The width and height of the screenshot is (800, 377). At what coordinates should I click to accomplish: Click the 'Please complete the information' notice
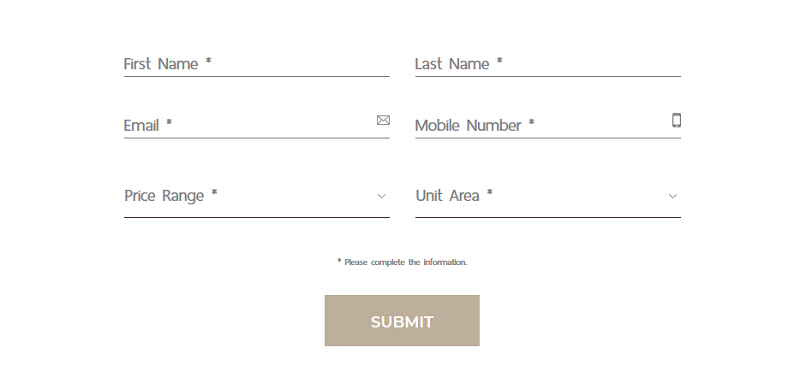click(402, 262)
